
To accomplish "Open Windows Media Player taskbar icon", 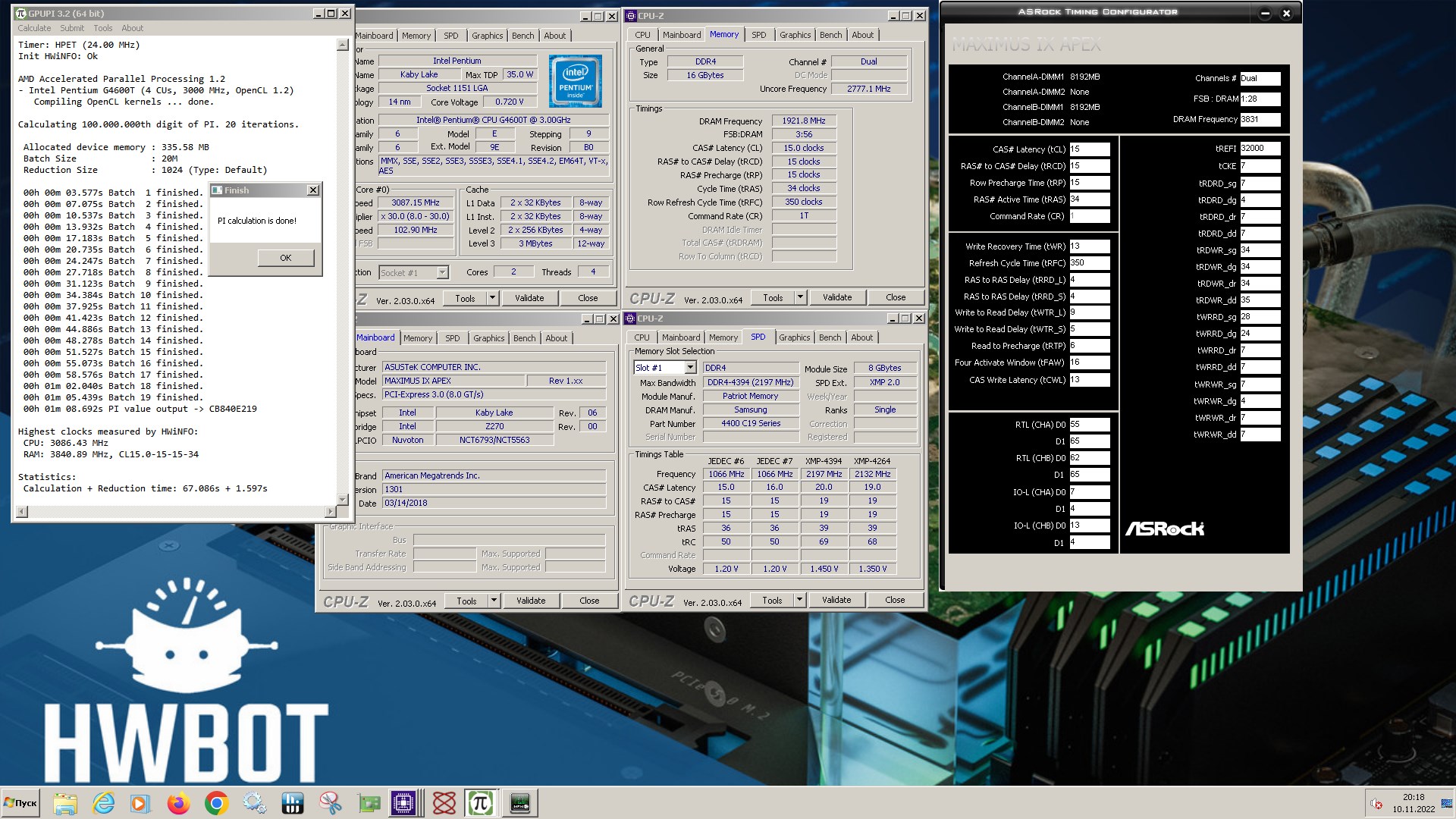I will (x=140, y=803).
